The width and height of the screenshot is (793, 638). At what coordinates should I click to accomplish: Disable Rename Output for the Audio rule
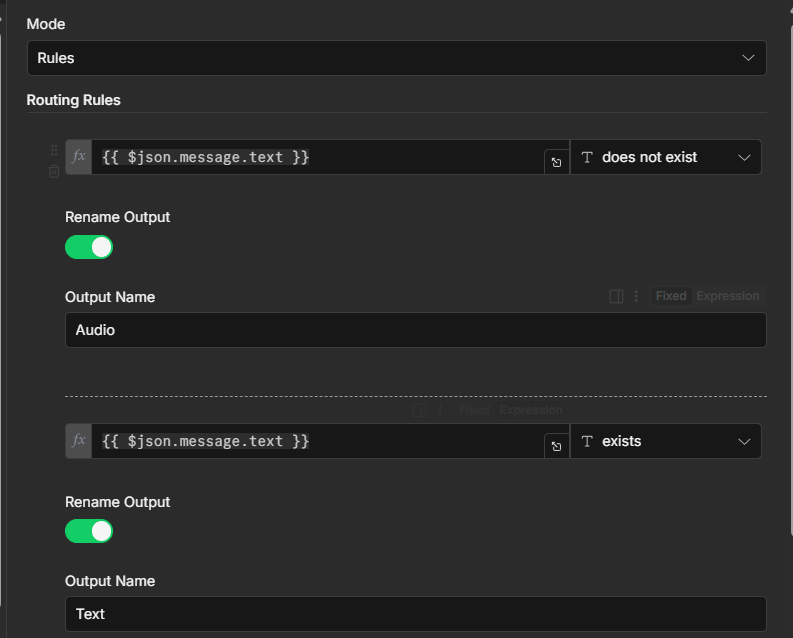[89, 247]
